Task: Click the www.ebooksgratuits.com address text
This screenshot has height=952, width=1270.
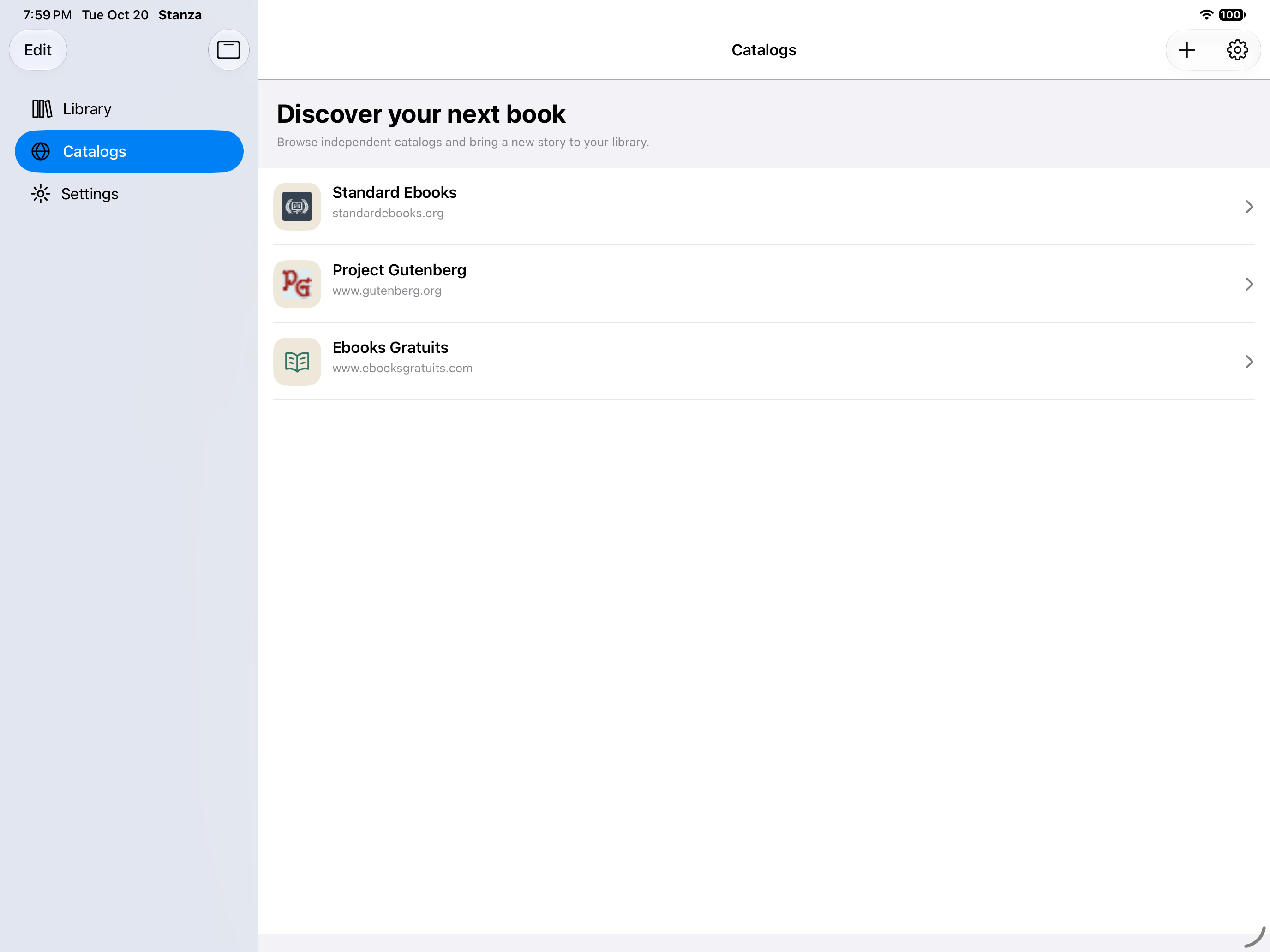Action: 402,369
